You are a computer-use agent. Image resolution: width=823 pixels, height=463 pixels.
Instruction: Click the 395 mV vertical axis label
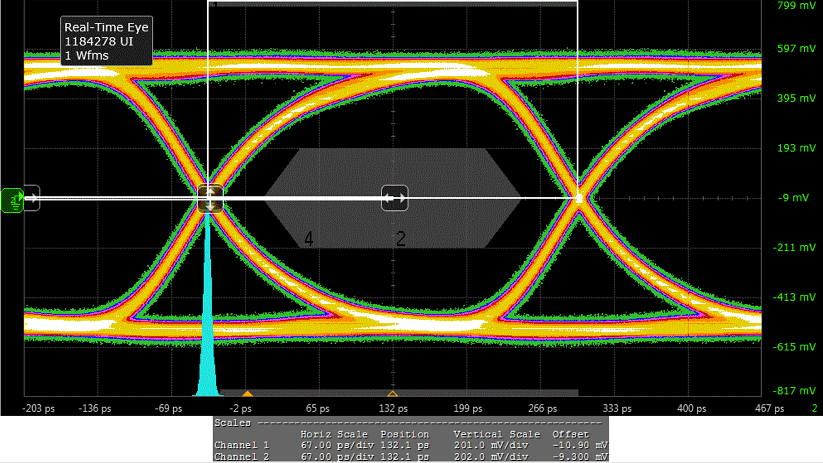796,98
